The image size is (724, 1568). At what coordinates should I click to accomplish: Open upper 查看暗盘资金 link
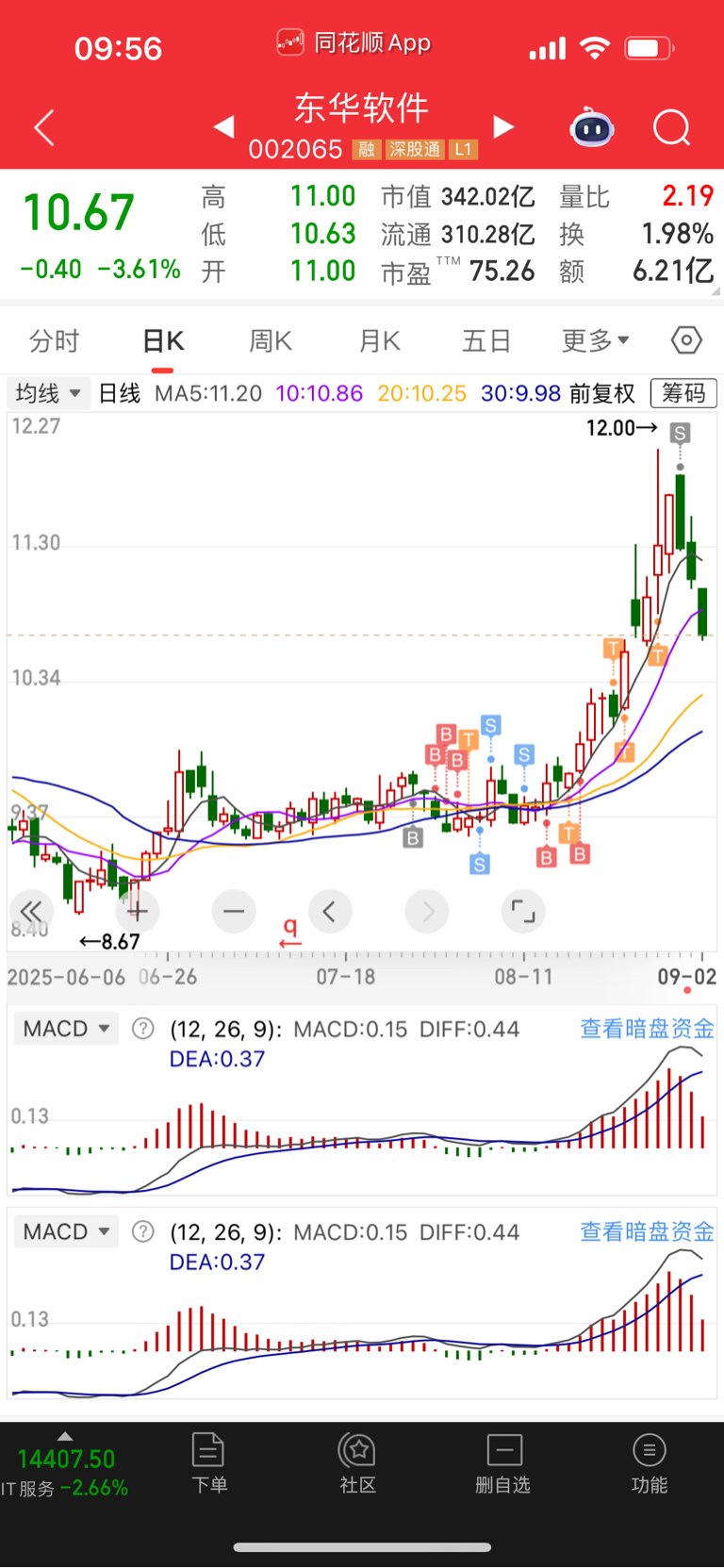(x=647, y=1029)
